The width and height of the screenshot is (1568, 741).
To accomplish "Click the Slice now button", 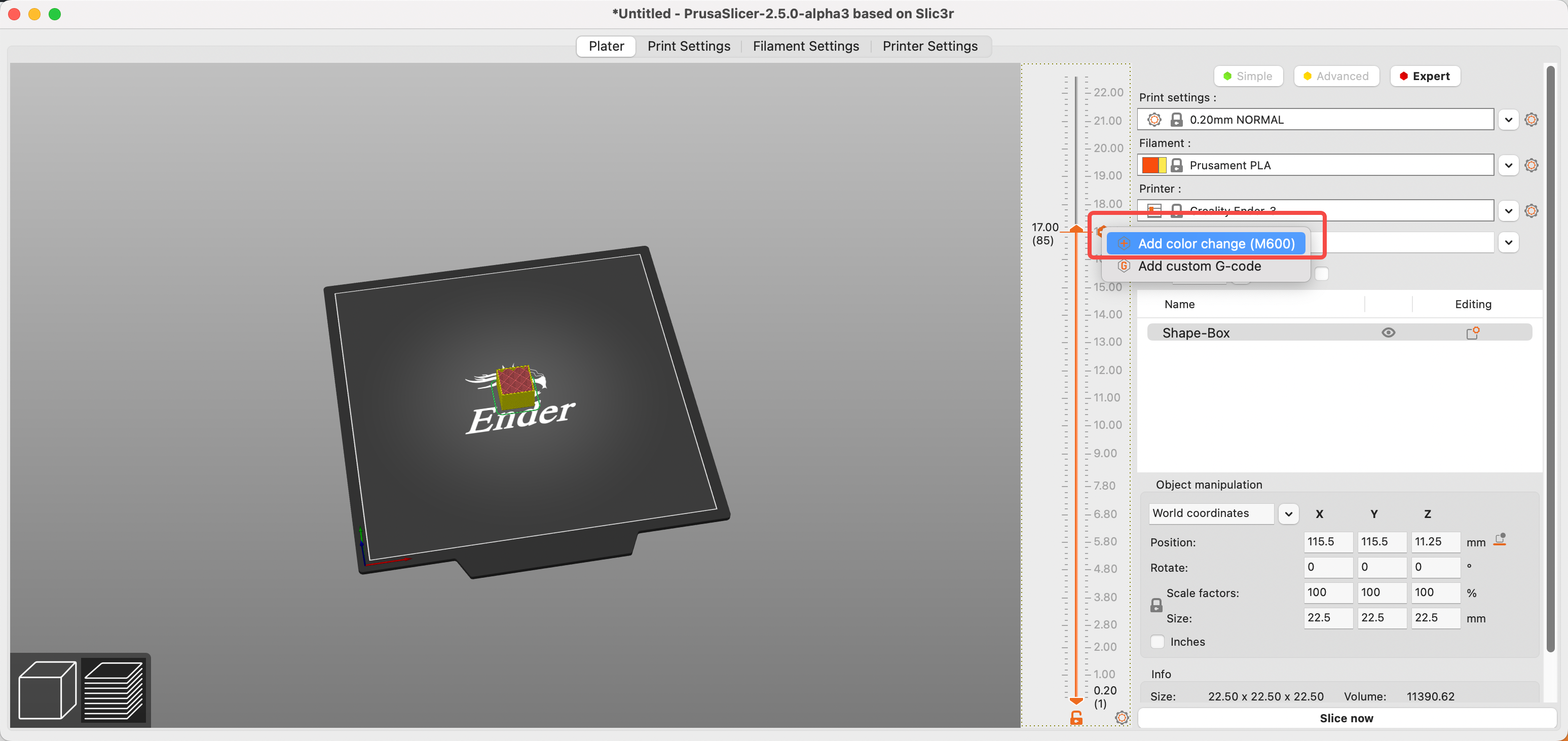I will [x=1346, y=719].
